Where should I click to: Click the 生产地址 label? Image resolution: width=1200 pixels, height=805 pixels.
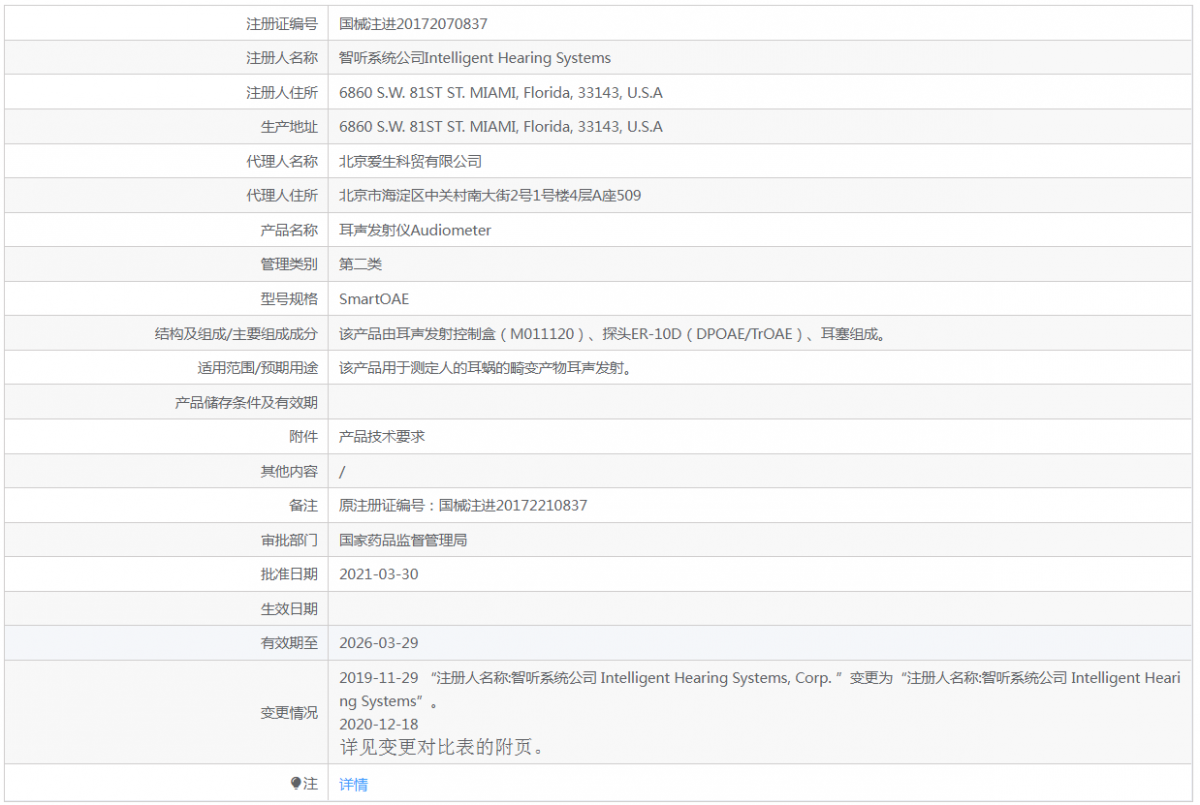pos(289,127)
